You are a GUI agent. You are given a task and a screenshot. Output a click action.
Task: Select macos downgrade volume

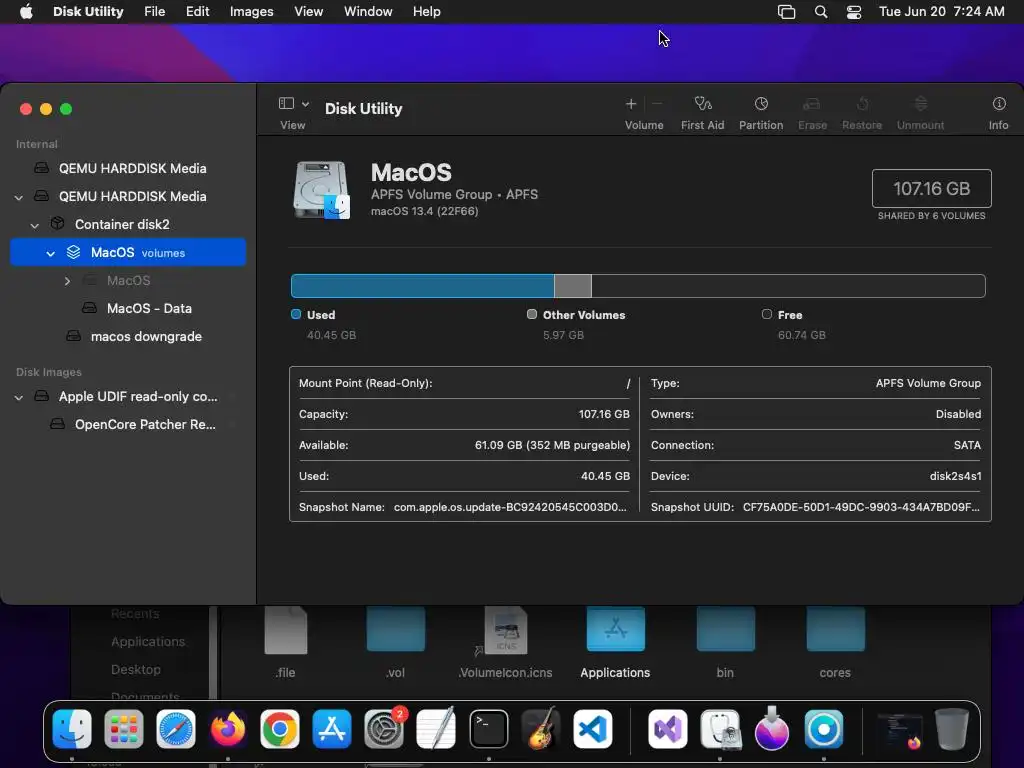[128, 336]
